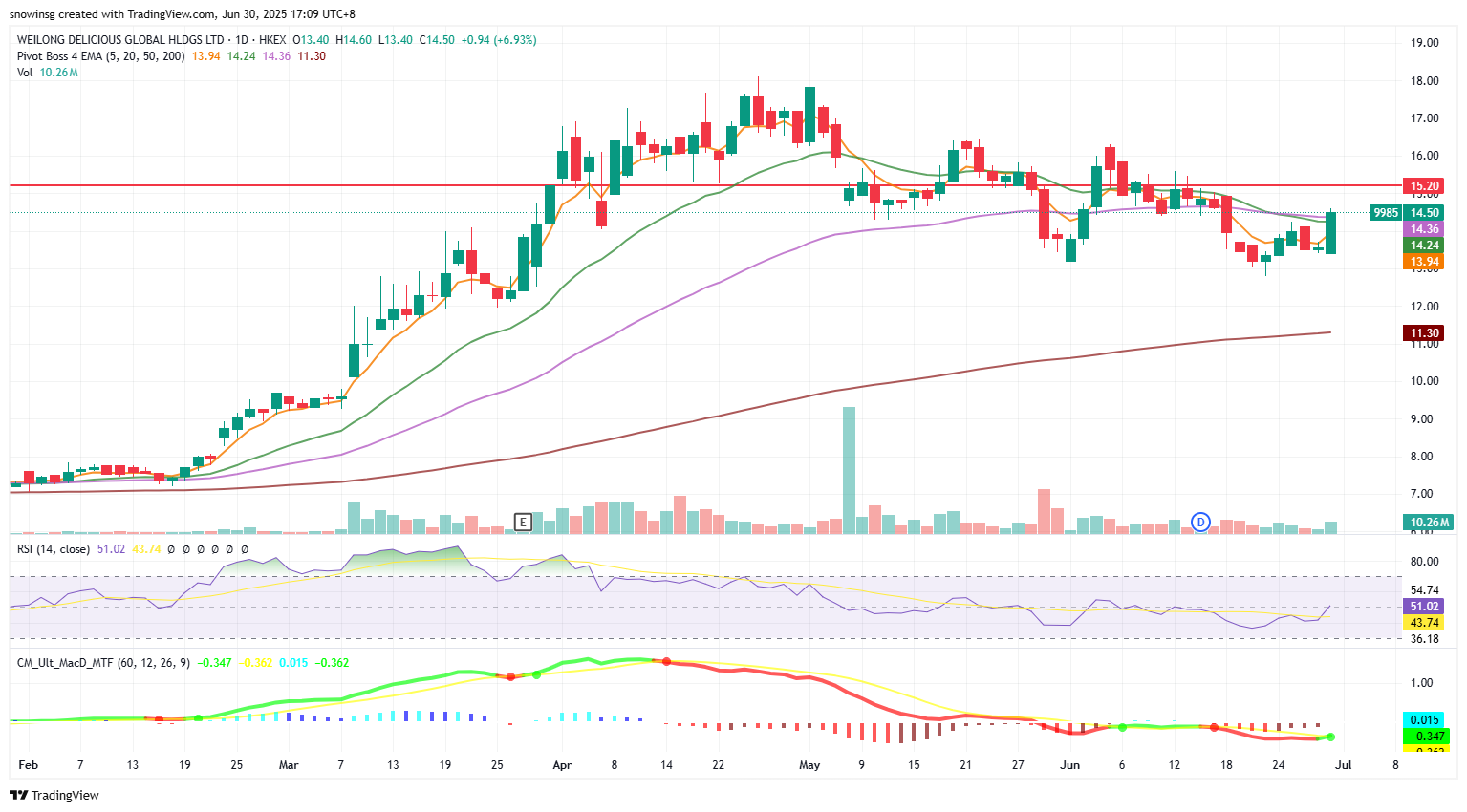
Task: Click the 22 date label on the time axis
Action: point(719,765)
